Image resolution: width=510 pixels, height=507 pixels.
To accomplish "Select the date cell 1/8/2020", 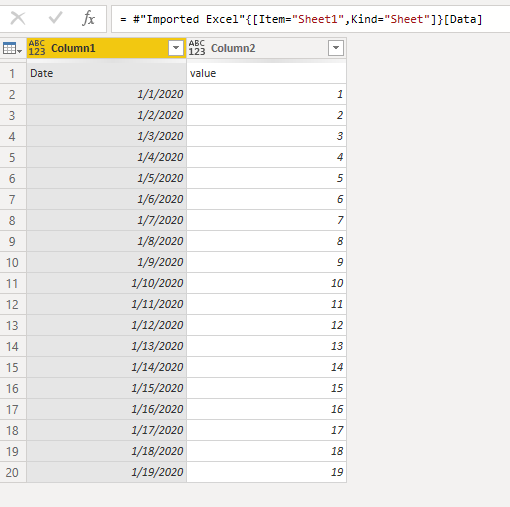I will [106, 241].
